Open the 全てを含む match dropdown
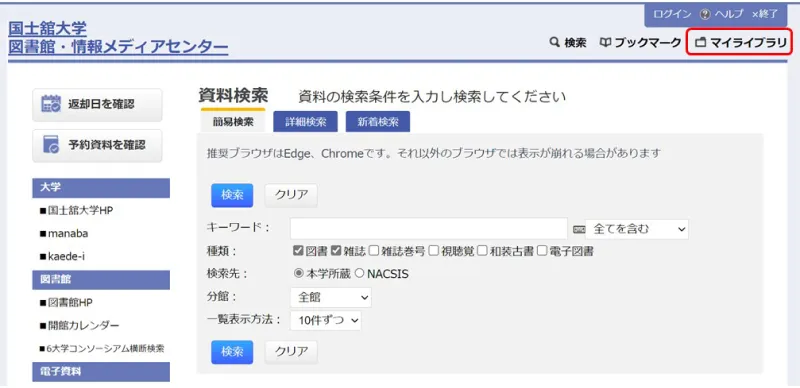The width and height of the screenshot is (800, 388). (637, 229)
